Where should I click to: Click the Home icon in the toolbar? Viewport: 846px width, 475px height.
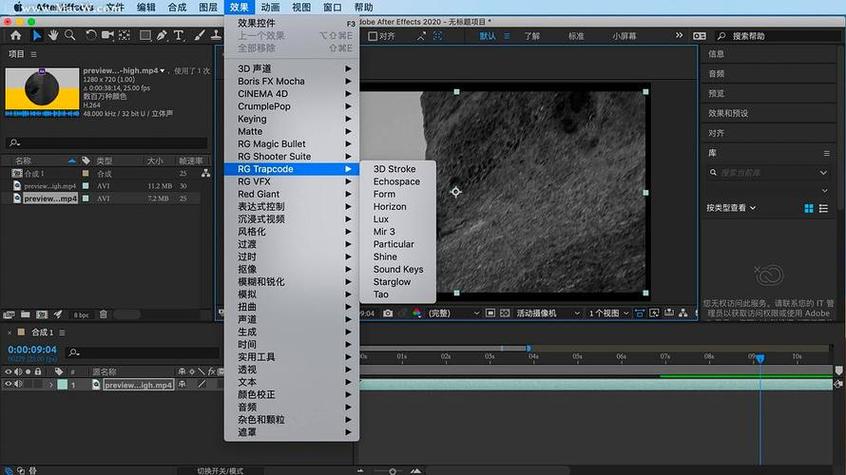click(x=16, y=36)
